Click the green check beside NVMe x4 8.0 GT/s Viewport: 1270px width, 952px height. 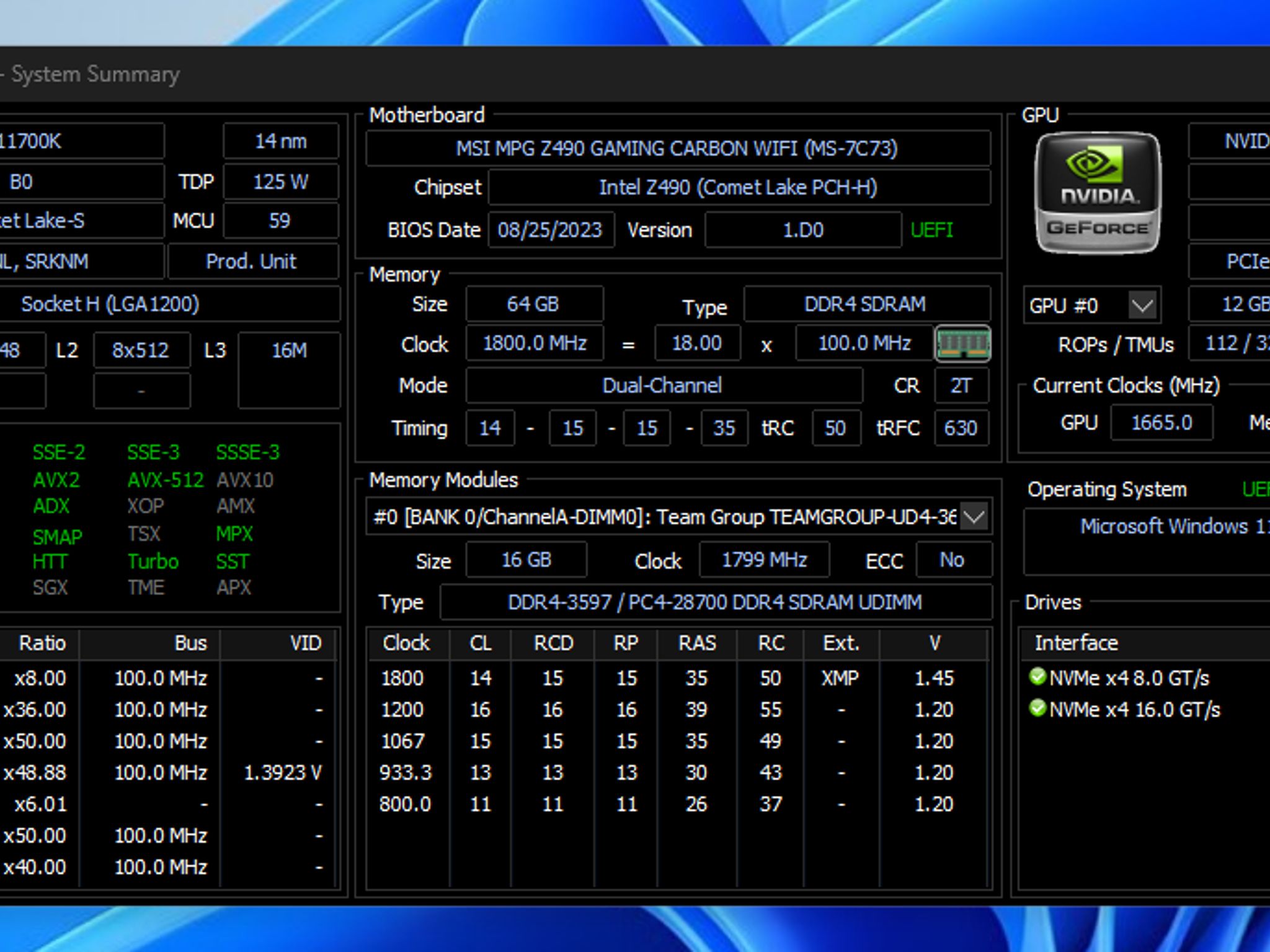point(1037,677)
